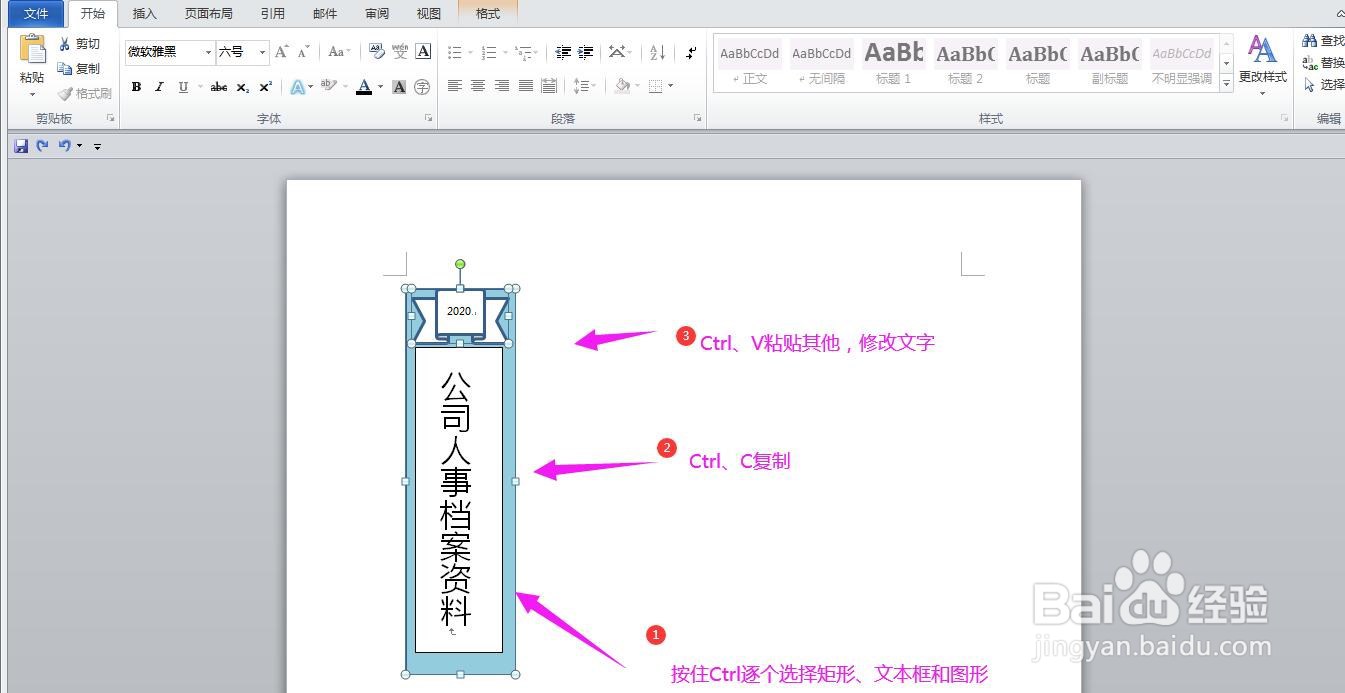Click the text highlight color icon
This screenshot has width=1345, height=693.
[x=328, y=87]
